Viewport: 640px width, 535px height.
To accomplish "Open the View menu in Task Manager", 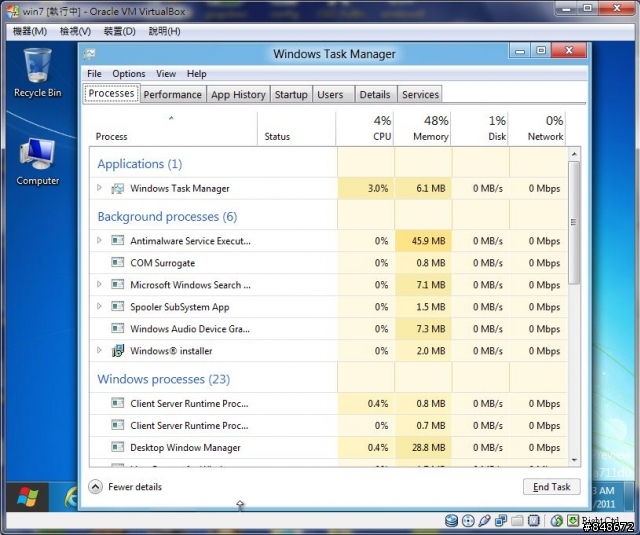I will pos(166,74).
